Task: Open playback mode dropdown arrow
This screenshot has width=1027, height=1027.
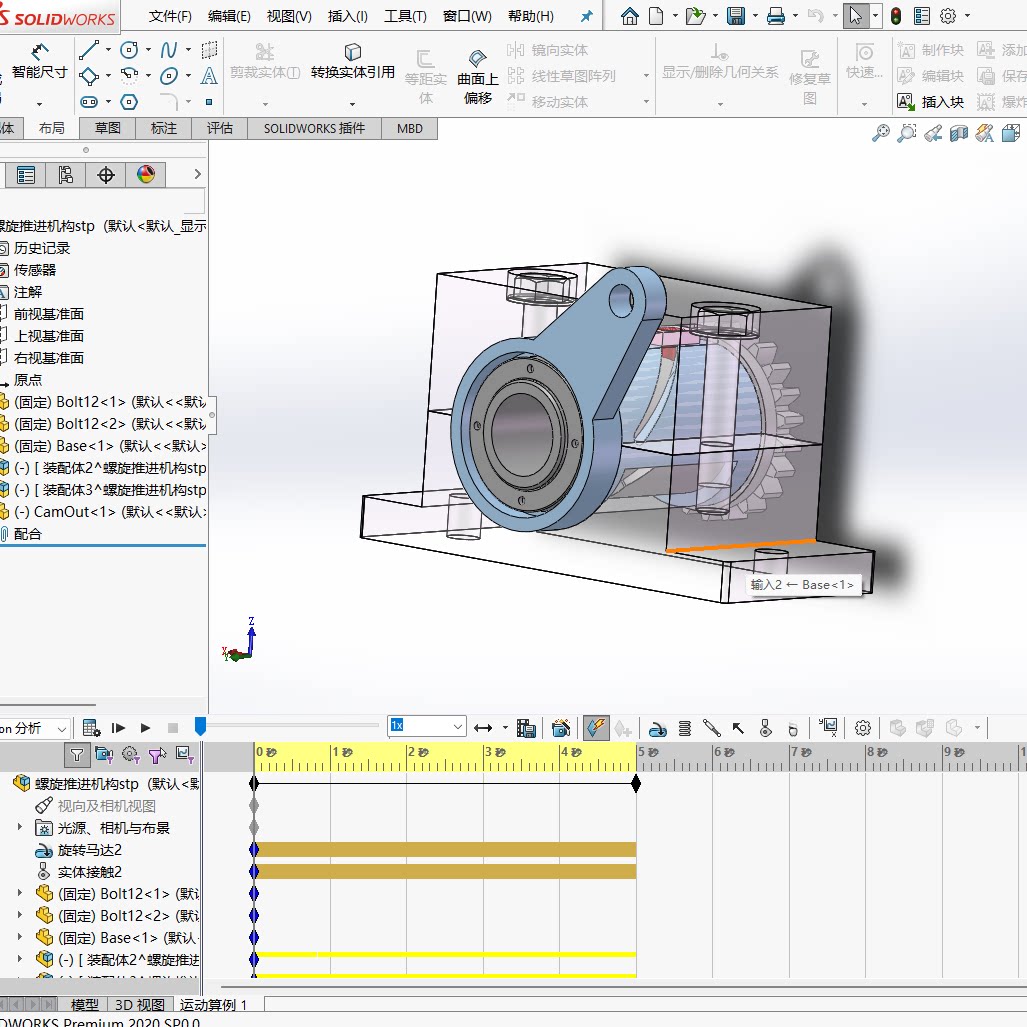Action: [x=505, y=728]
